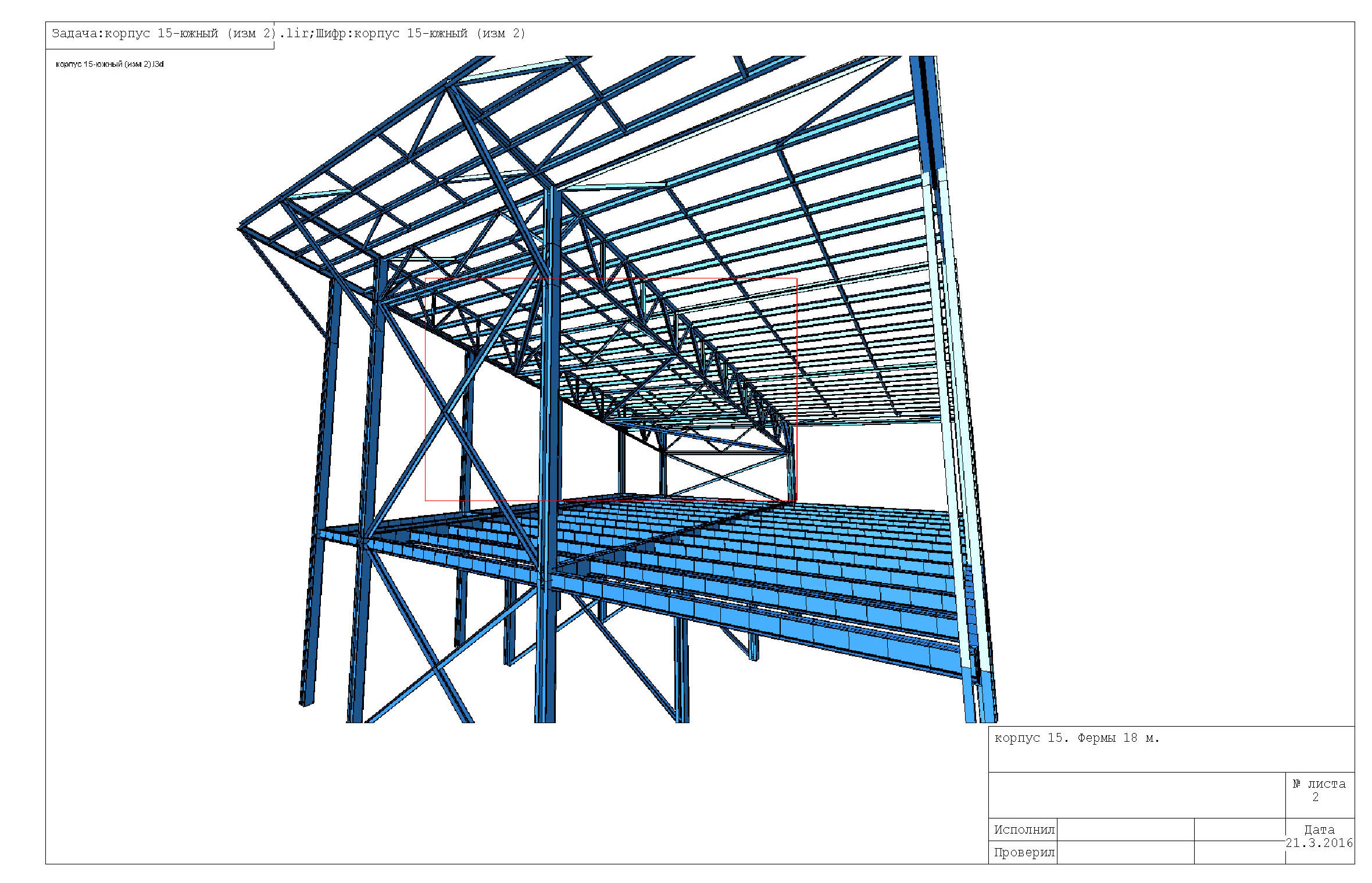
Task: Click the 'Исполнил' label cell
Action: click(x=1024, y=830)
